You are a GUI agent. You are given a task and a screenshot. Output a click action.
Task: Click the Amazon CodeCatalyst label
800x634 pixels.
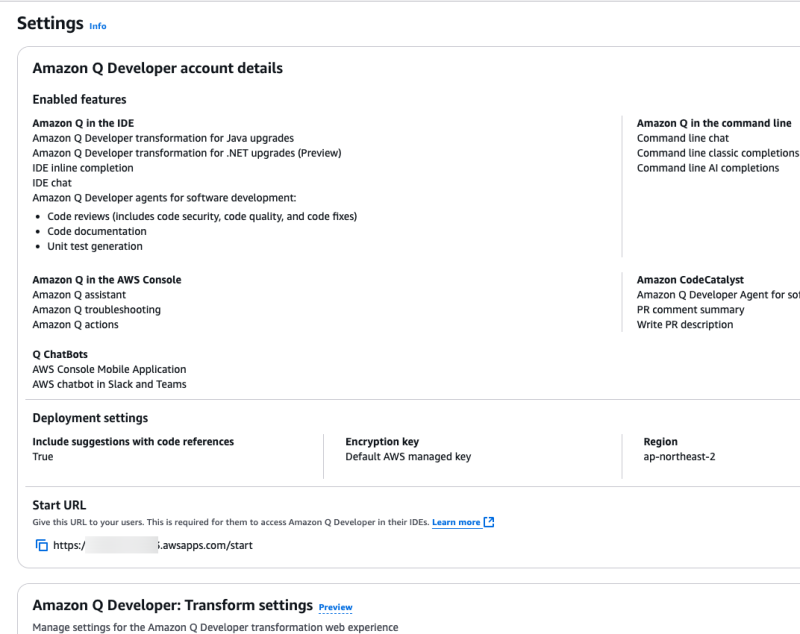click(x=690, y=280)
